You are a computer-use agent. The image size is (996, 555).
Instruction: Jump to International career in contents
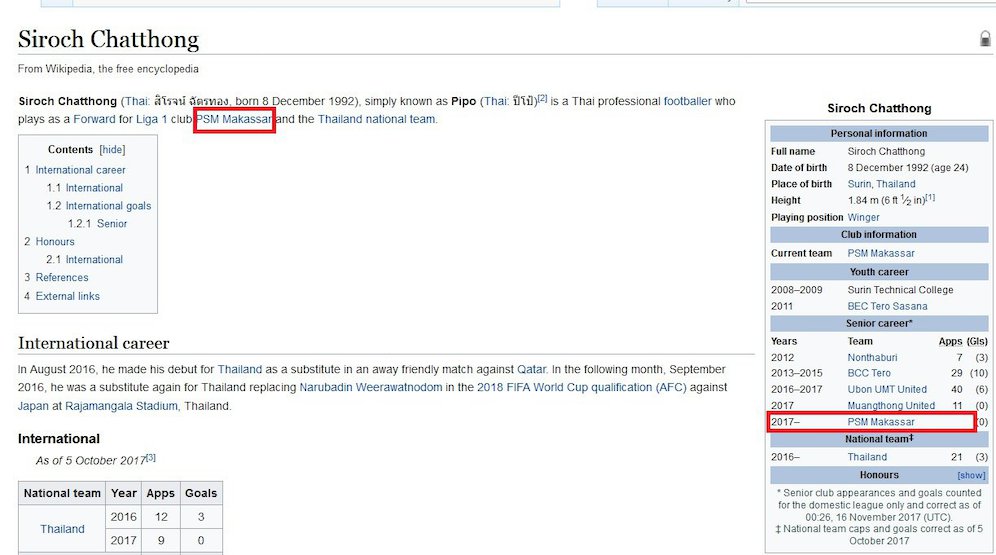click(x=80, y=170)
